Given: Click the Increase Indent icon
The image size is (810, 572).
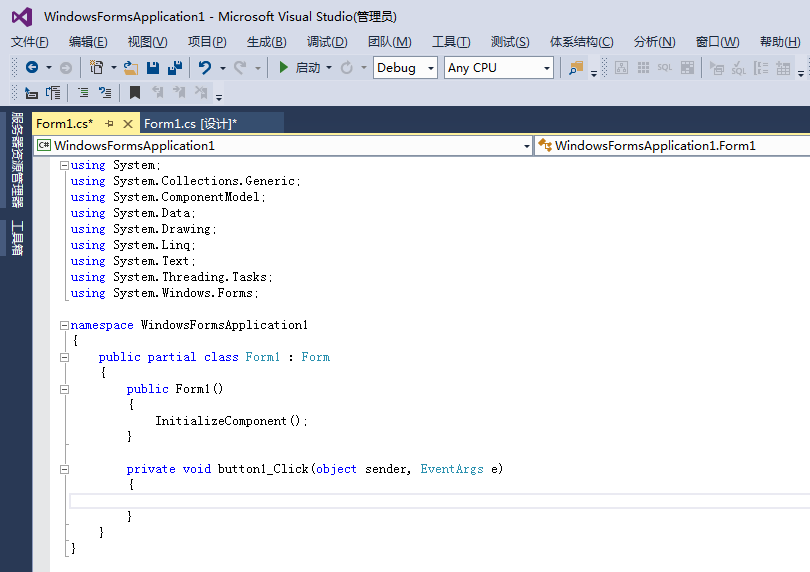Looking at the screenshot, I should [x=53, y=93].
